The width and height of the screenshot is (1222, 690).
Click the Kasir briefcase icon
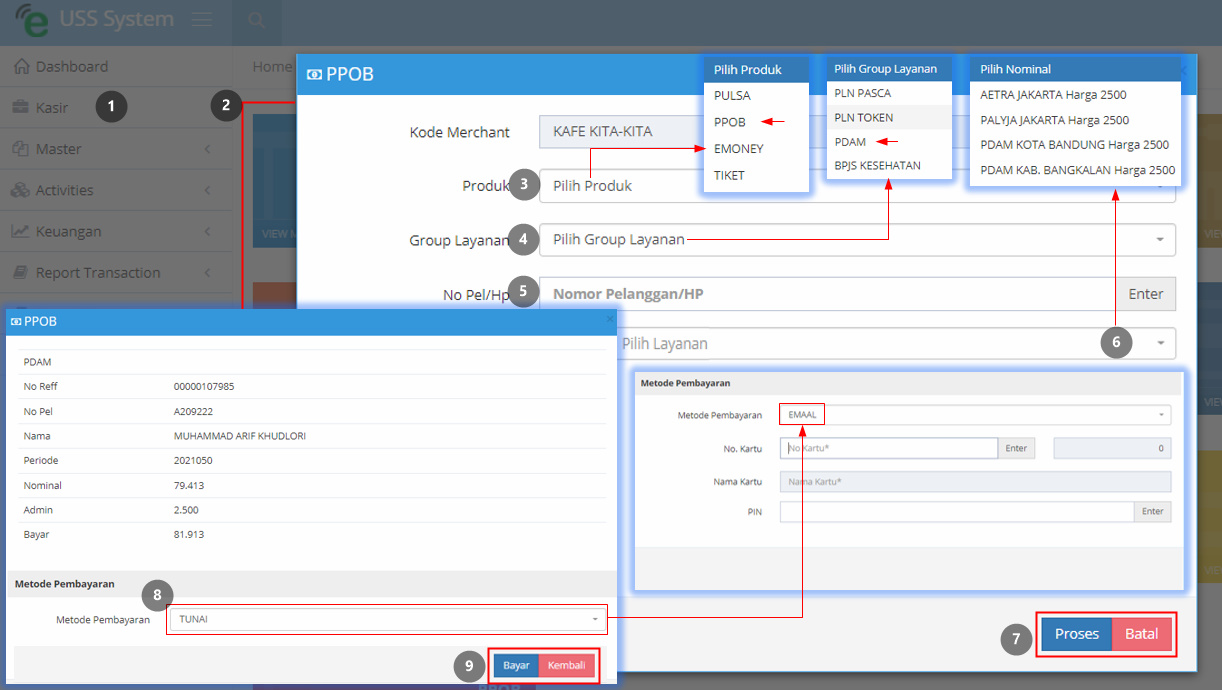pos(21,107)
